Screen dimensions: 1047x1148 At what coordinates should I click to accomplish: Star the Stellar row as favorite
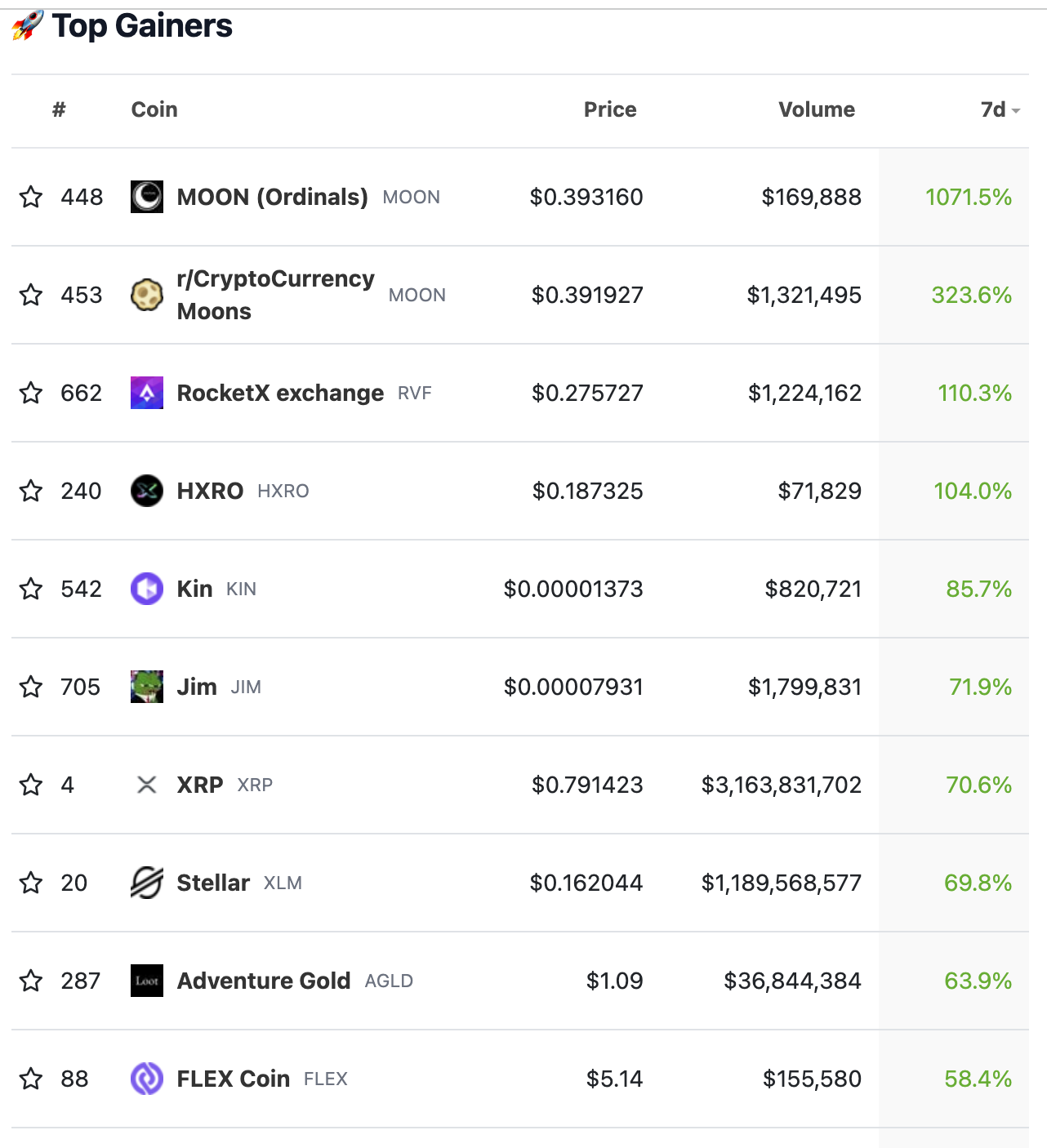(31, 883)
